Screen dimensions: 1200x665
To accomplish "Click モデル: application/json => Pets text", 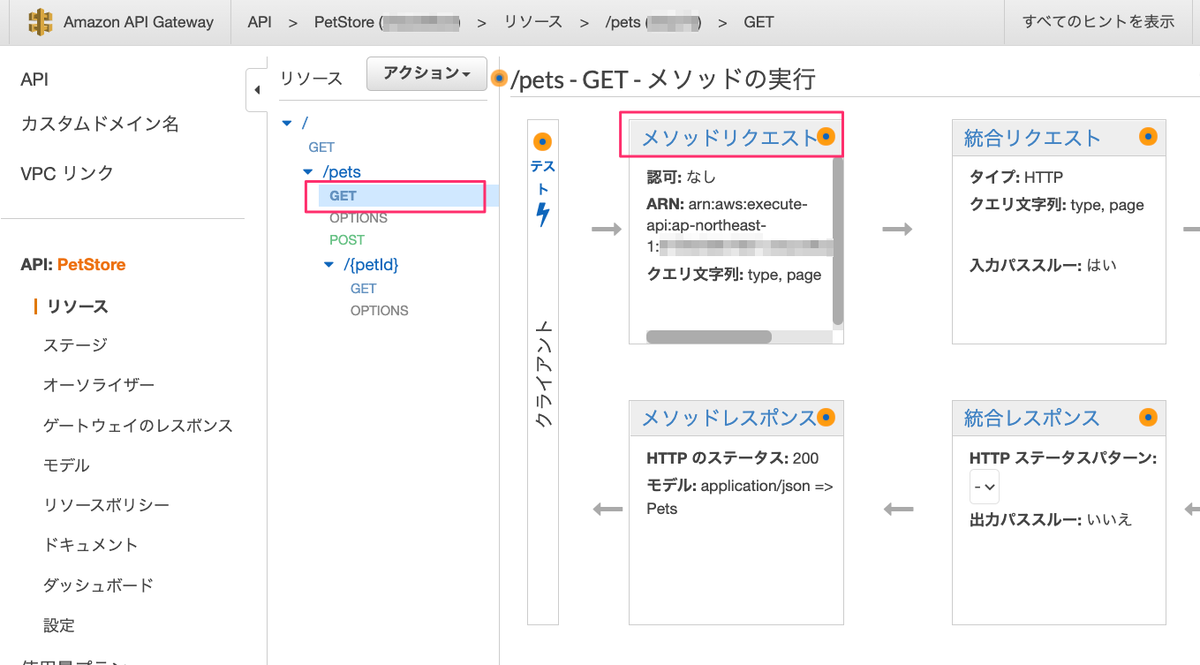I will 740,497.
